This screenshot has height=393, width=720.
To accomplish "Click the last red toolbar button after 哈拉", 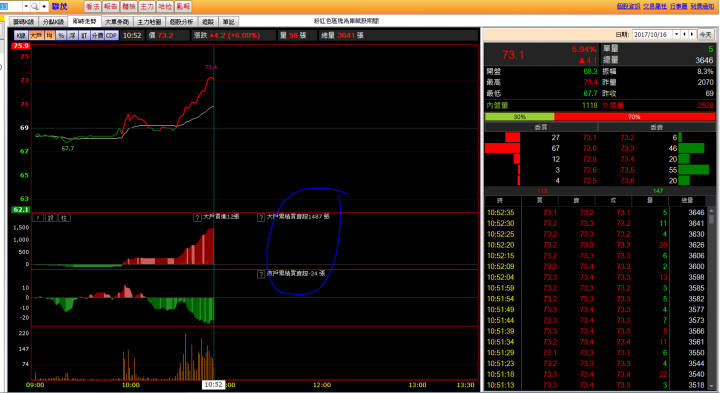I will click(x=183, y=6).
